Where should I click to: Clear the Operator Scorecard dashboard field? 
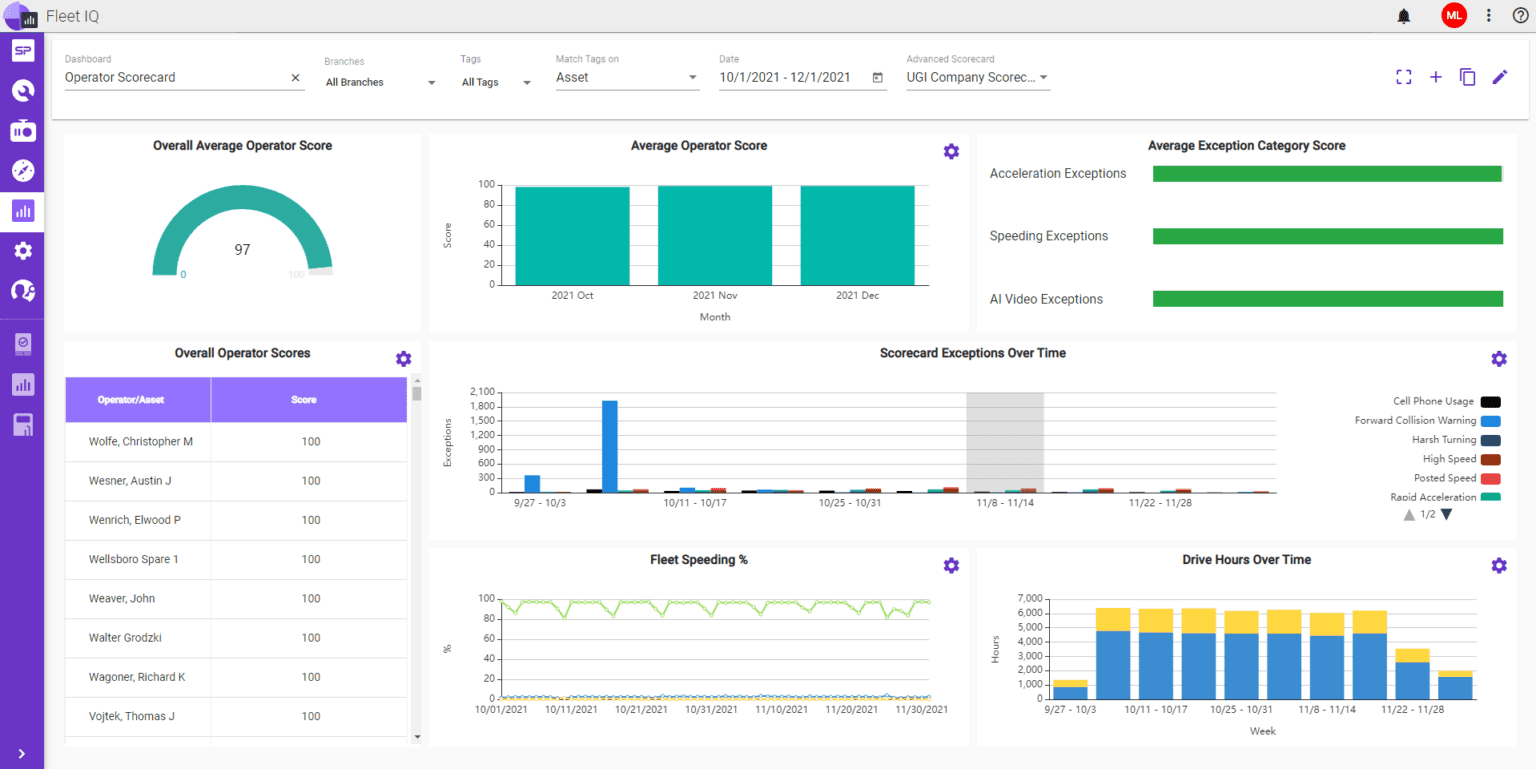pos(295,77)
